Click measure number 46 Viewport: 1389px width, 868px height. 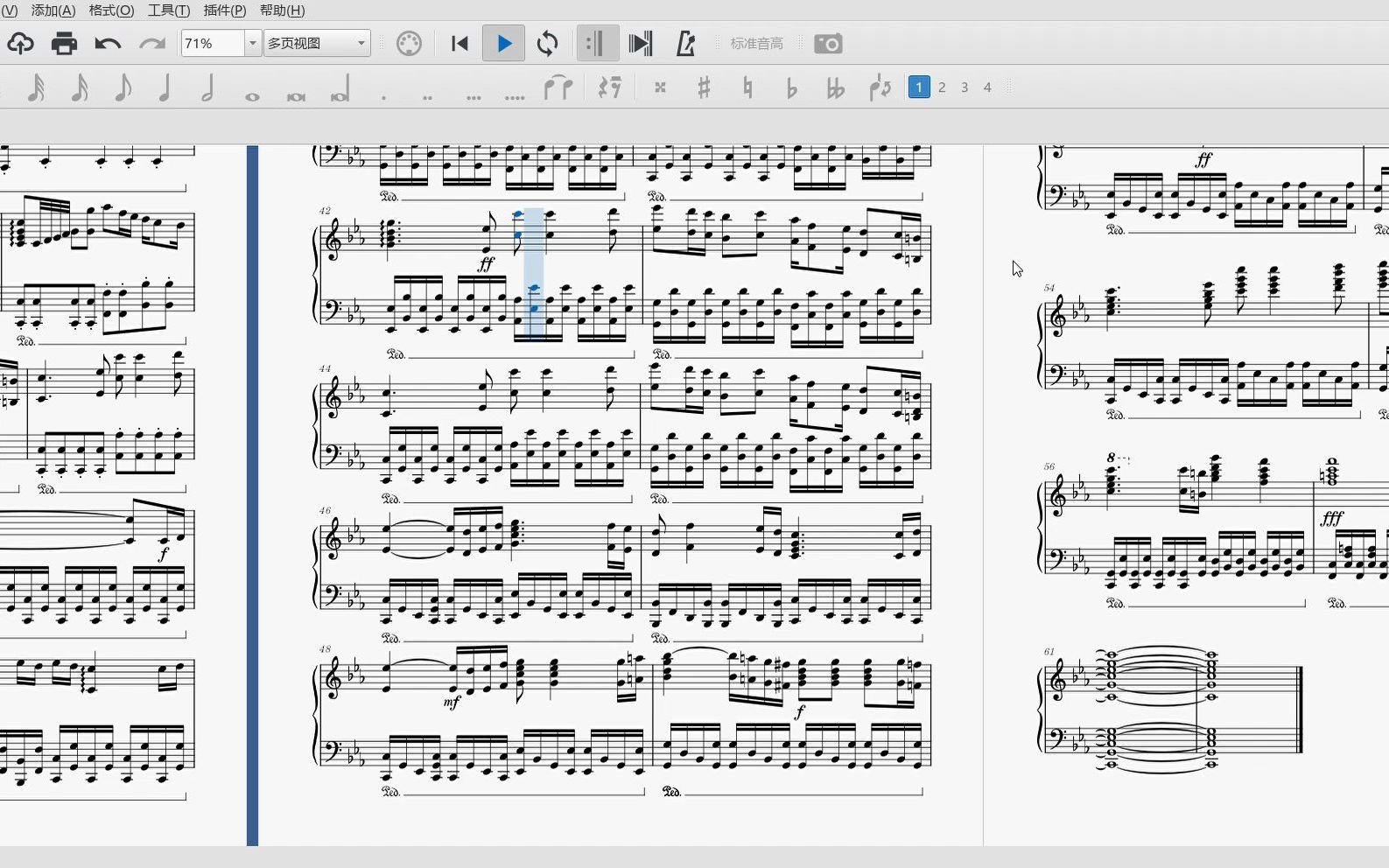pyautogui.click(x=326, y=510)
